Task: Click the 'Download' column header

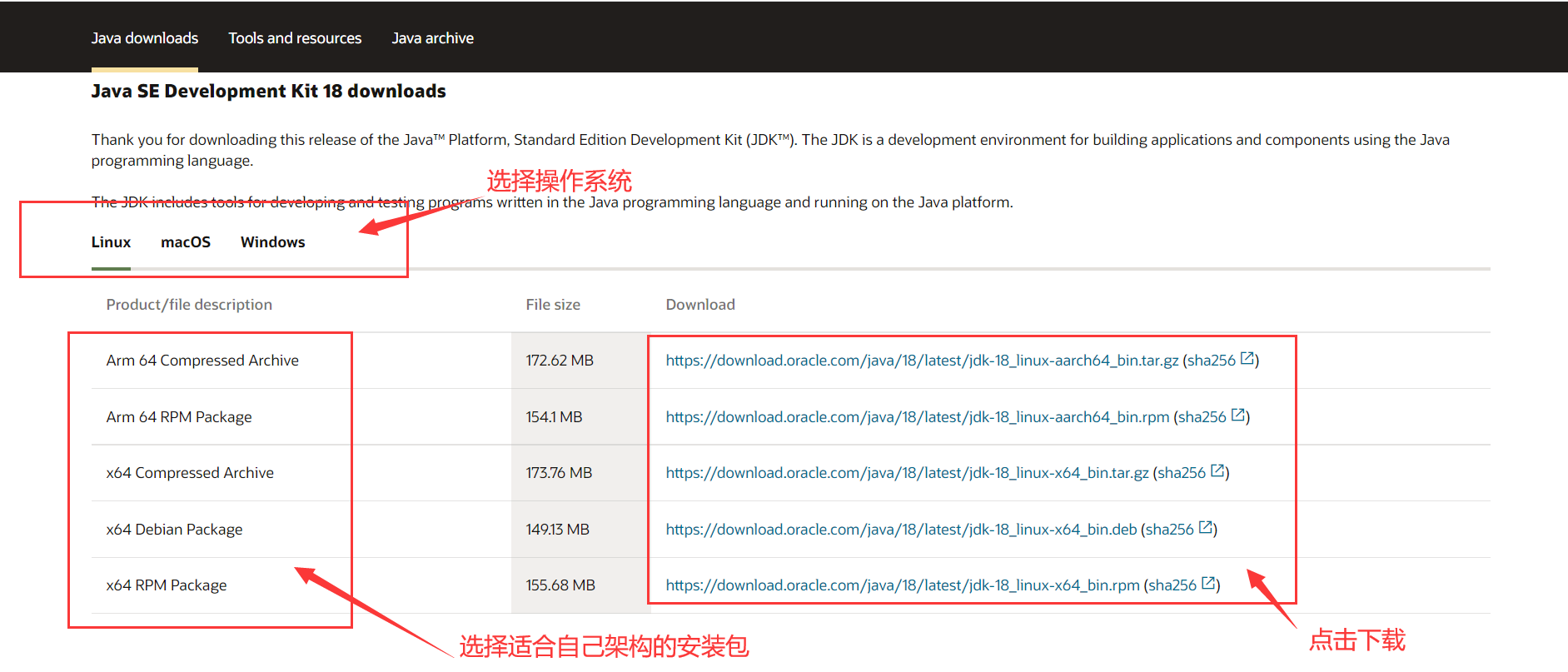Action: (700, 305)
